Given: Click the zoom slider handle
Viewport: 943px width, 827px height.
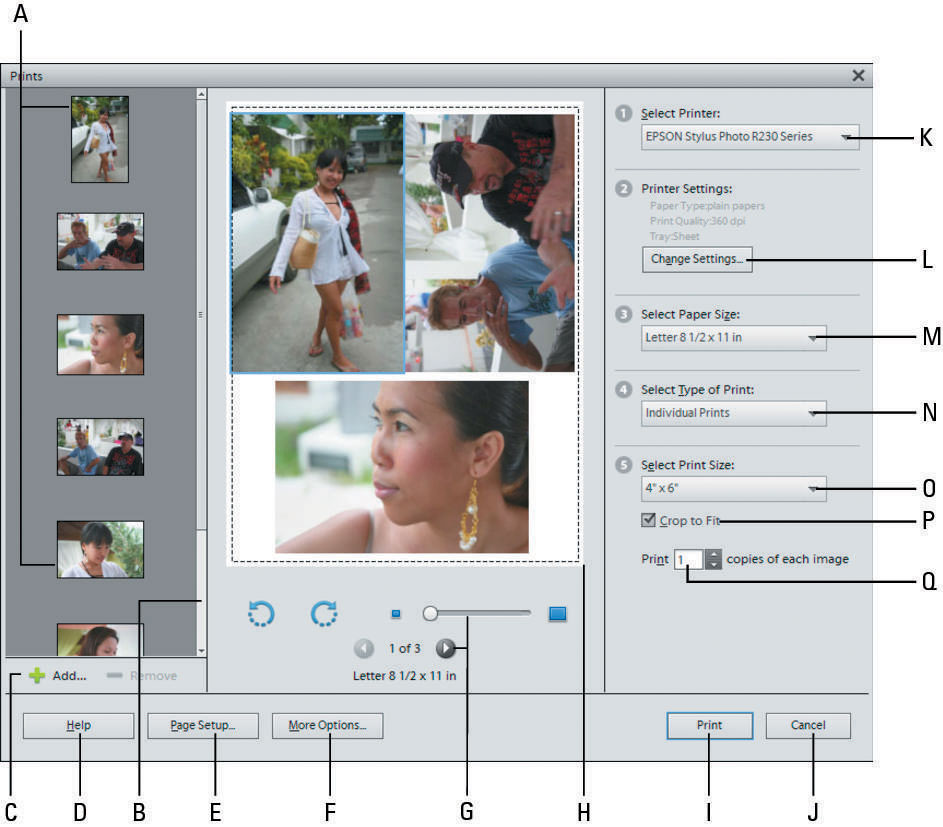Looking at the screenshot, I should tap(430, 613).
